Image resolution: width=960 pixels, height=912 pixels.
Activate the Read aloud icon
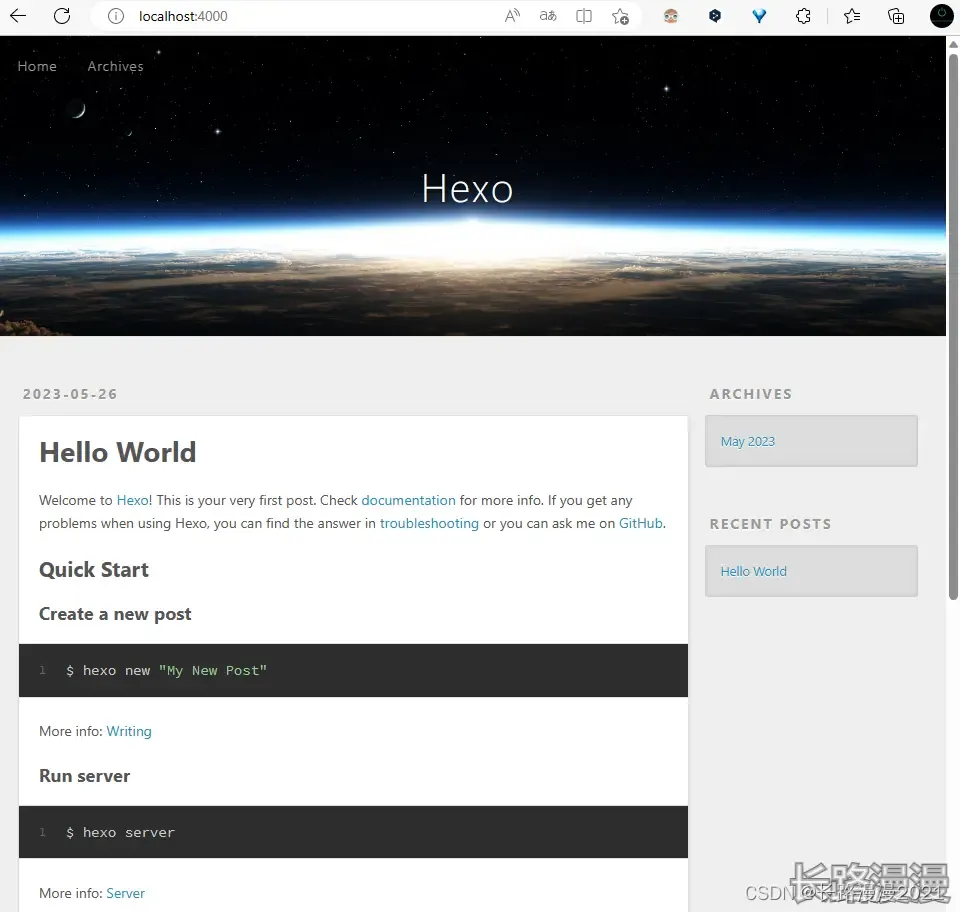click(512, 16)
